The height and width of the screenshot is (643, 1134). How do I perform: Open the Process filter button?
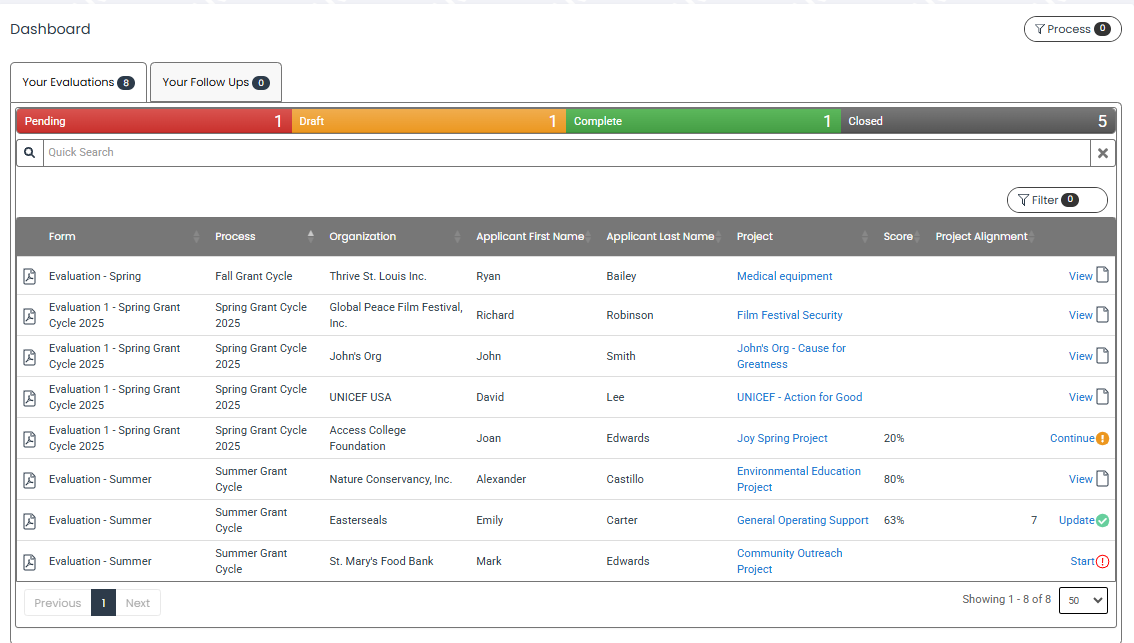pos(1073,29)
